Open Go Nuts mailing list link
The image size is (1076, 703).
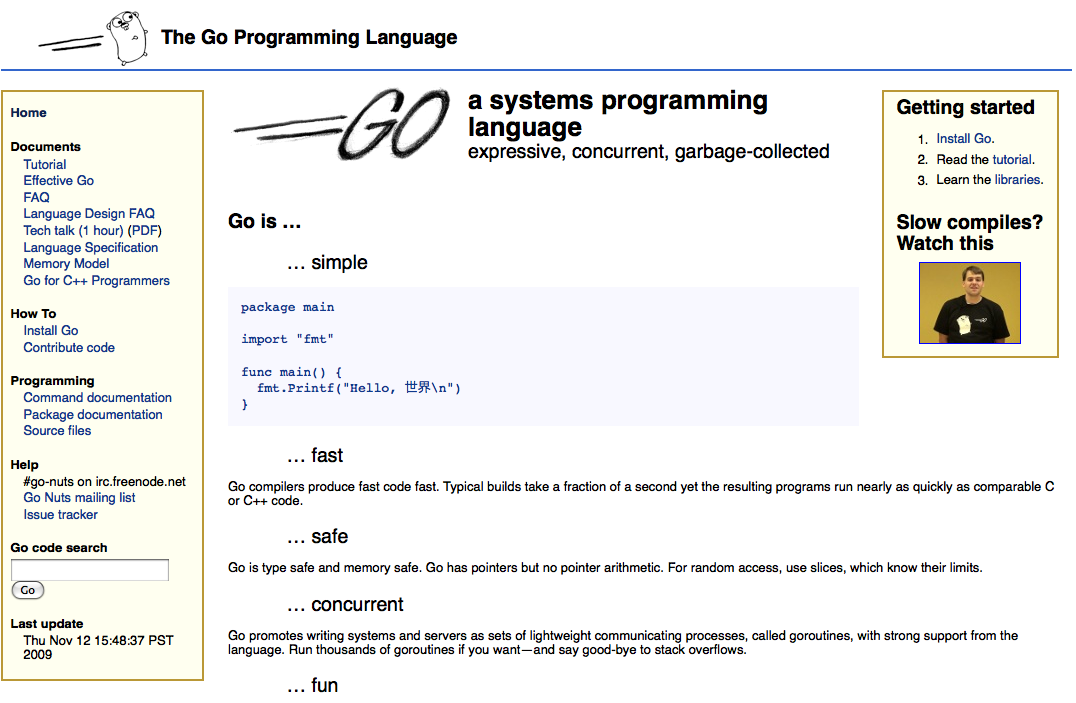79,498
